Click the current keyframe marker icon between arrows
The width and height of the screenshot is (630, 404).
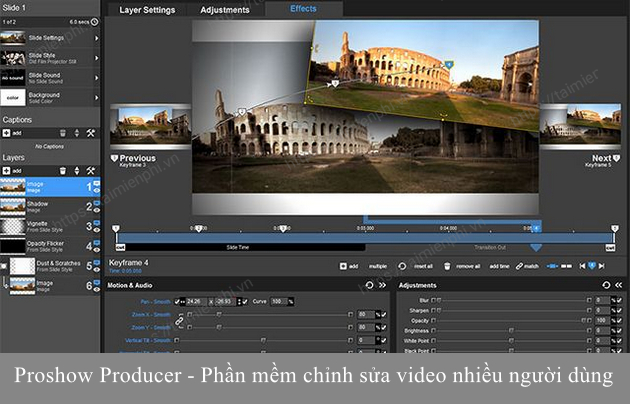click(592, 265)
